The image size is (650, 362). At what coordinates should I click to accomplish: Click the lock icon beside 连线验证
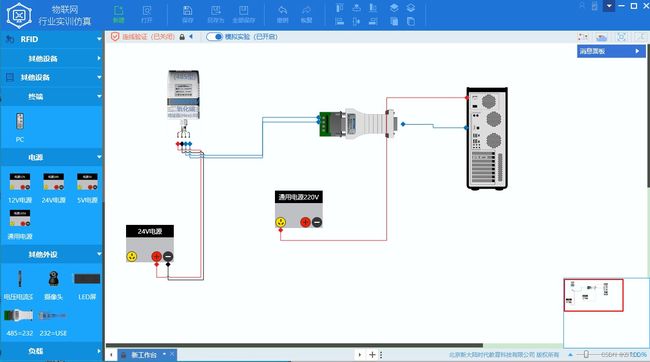[x=182, y=37]
